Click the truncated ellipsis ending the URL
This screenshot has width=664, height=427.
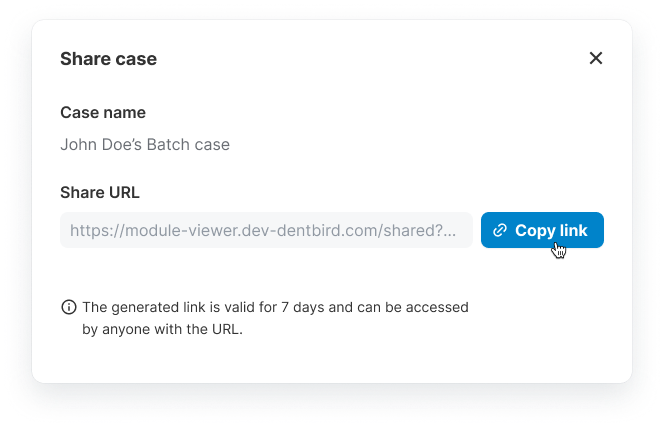click(x=450, y=230)
